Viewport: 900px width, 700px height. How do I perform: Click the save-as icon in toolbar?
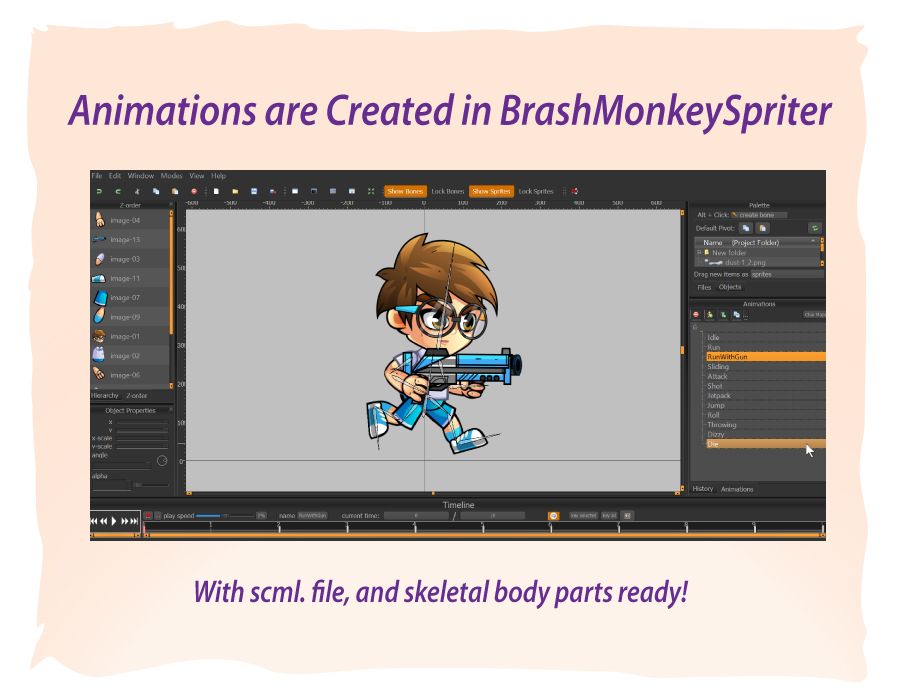pyautogui.click(x=273, y=192)
